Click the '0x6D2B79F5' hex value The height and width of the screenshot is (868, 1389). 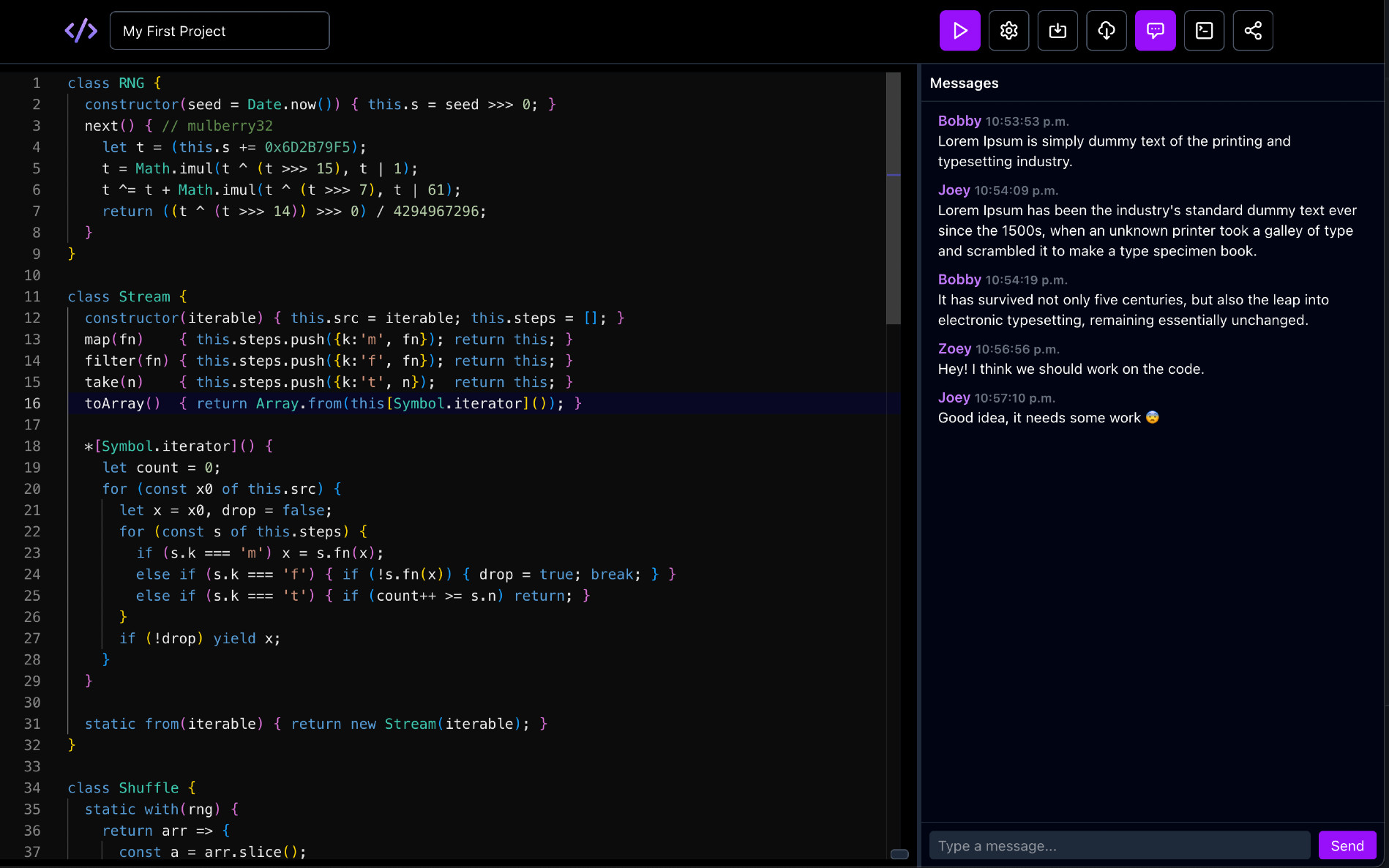pyautogui.click(x=307, y=147)
